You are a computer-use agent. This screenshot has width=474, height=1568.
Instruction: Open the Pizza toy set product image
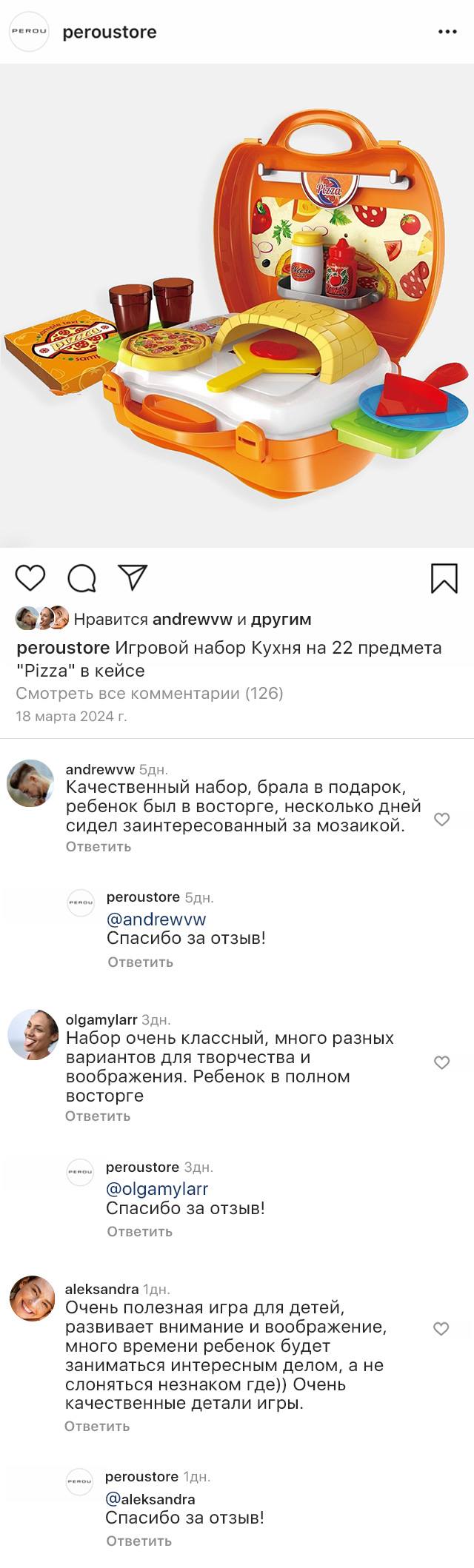(x=237, y=305)
